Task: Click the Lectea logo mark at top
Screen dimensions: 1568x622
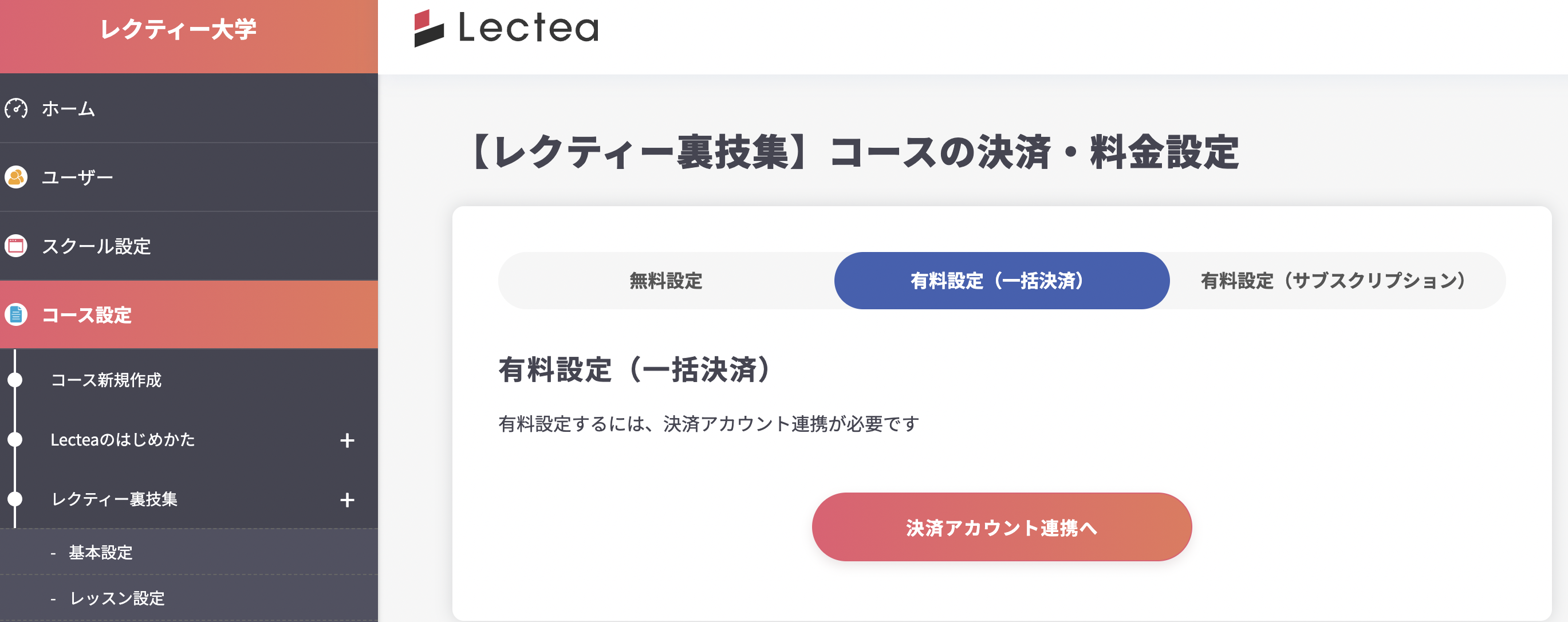Action: click(430, 29)
